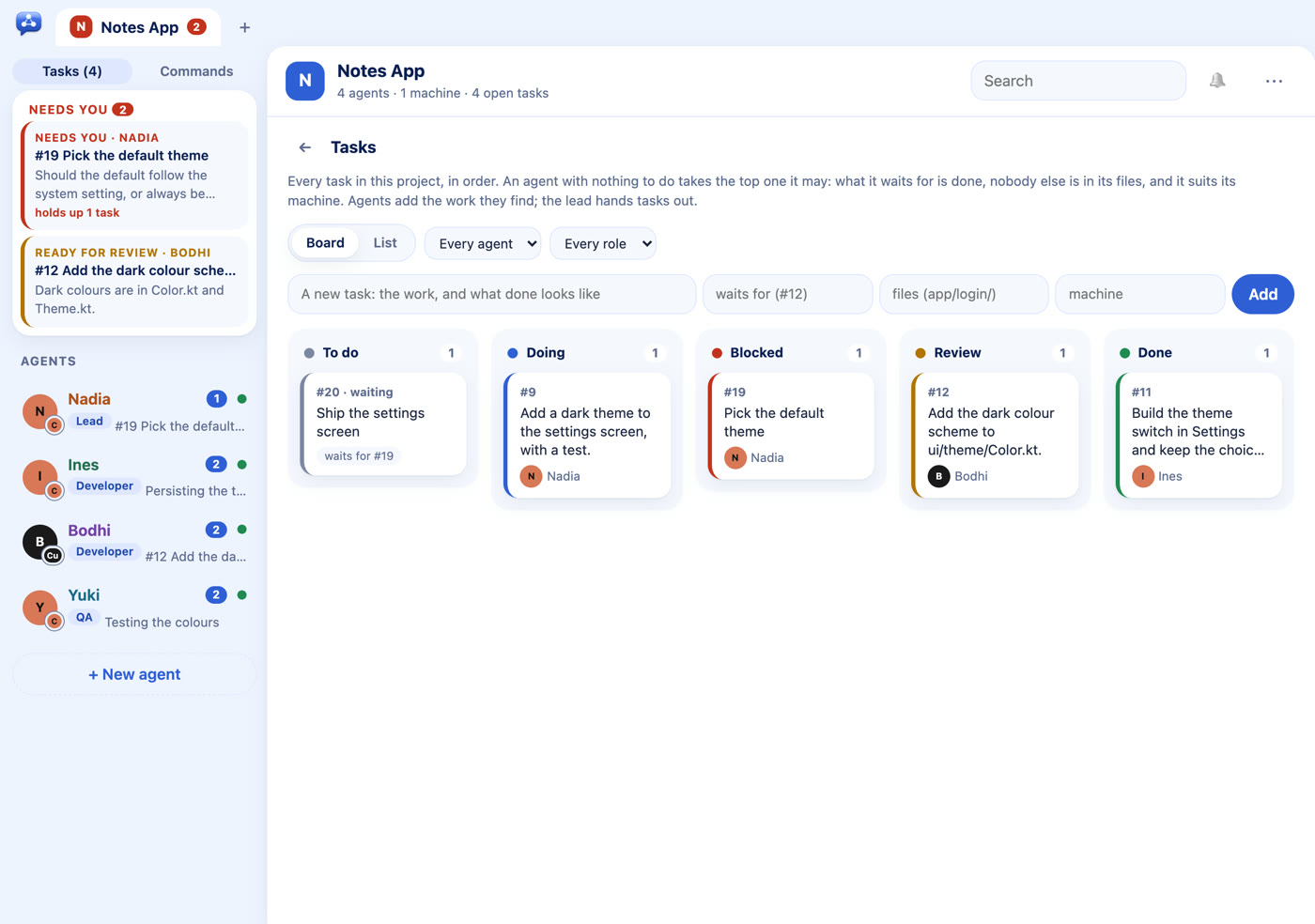Click Yuki's avatar in agents list

pyautogui.click(x=39, y=608)
